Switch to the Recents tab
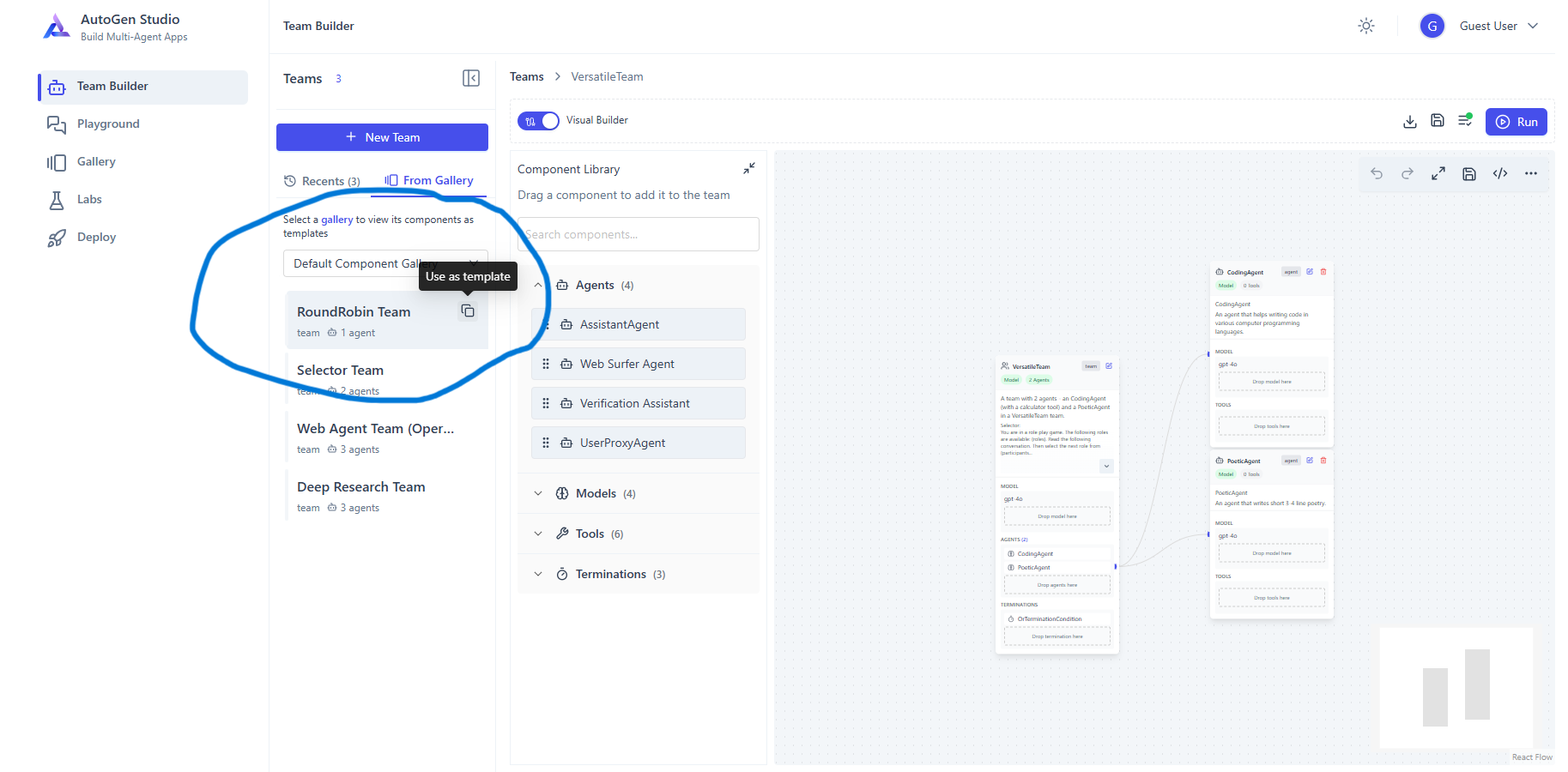The image size is (1568, 772). point(322,180)
